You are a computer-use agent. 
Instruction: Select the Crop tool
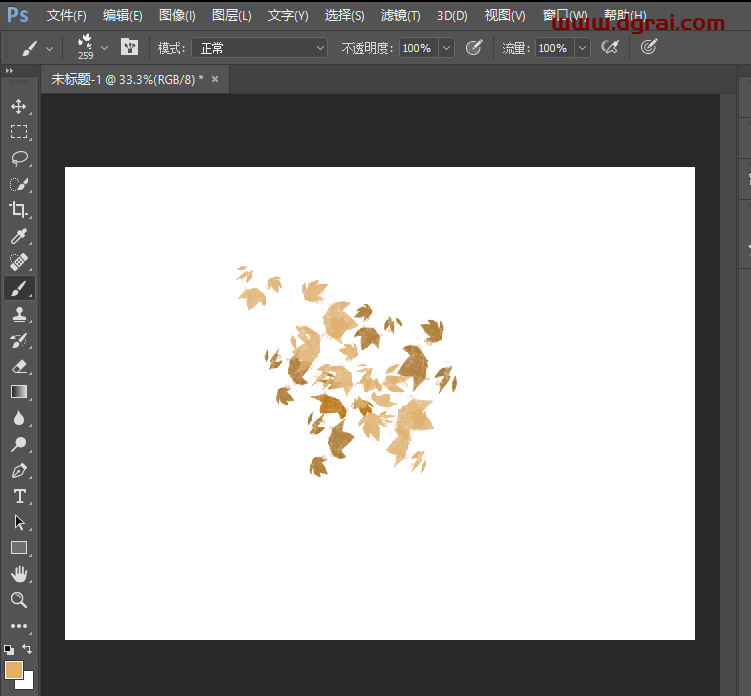[19, 210]
